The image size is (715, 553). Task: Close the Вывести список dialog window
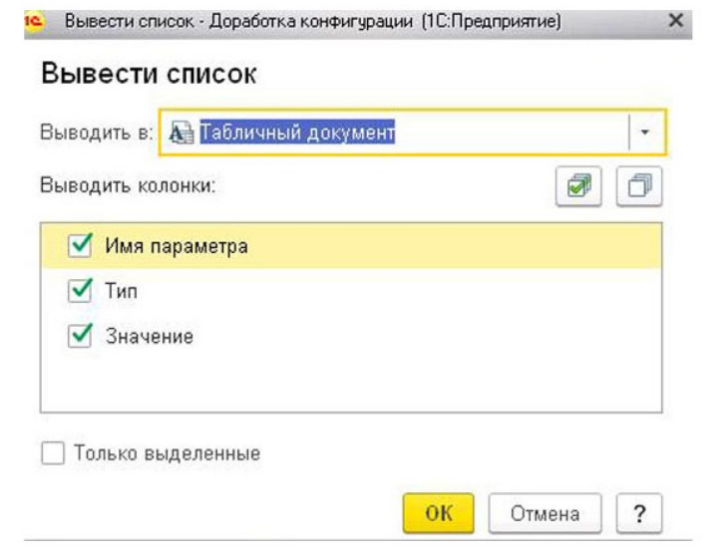pos(676,20)
